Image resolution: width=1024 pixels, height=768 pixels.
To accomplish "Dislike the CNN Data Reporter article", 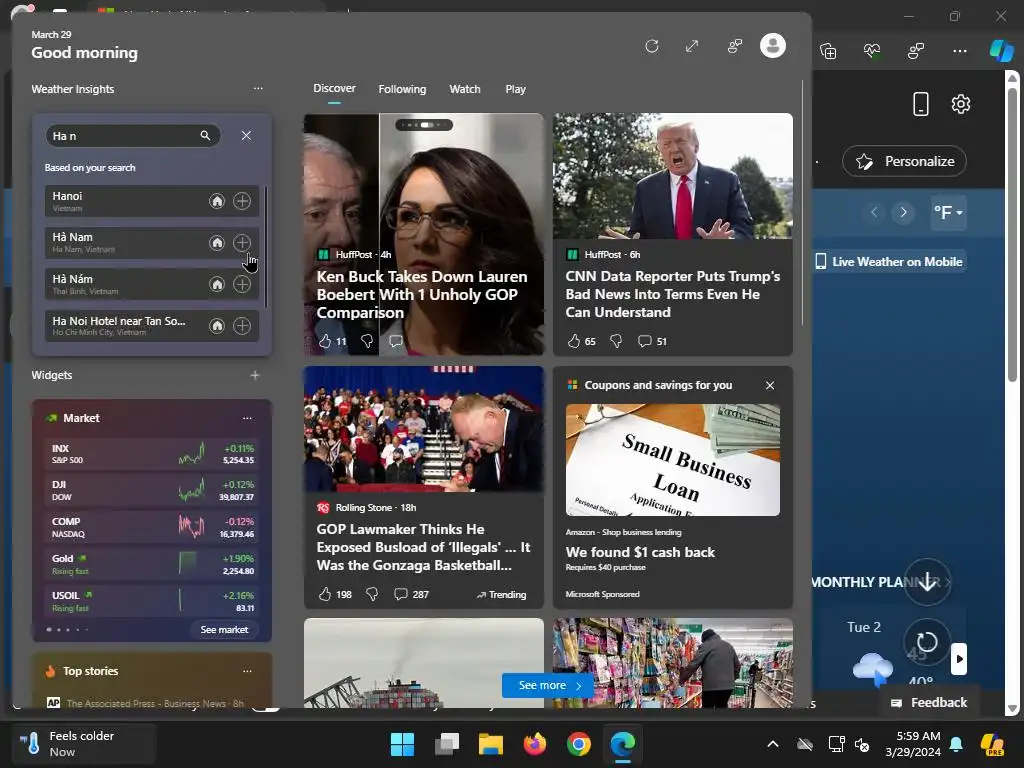I will pyautogui.click(x=616, y=341).
